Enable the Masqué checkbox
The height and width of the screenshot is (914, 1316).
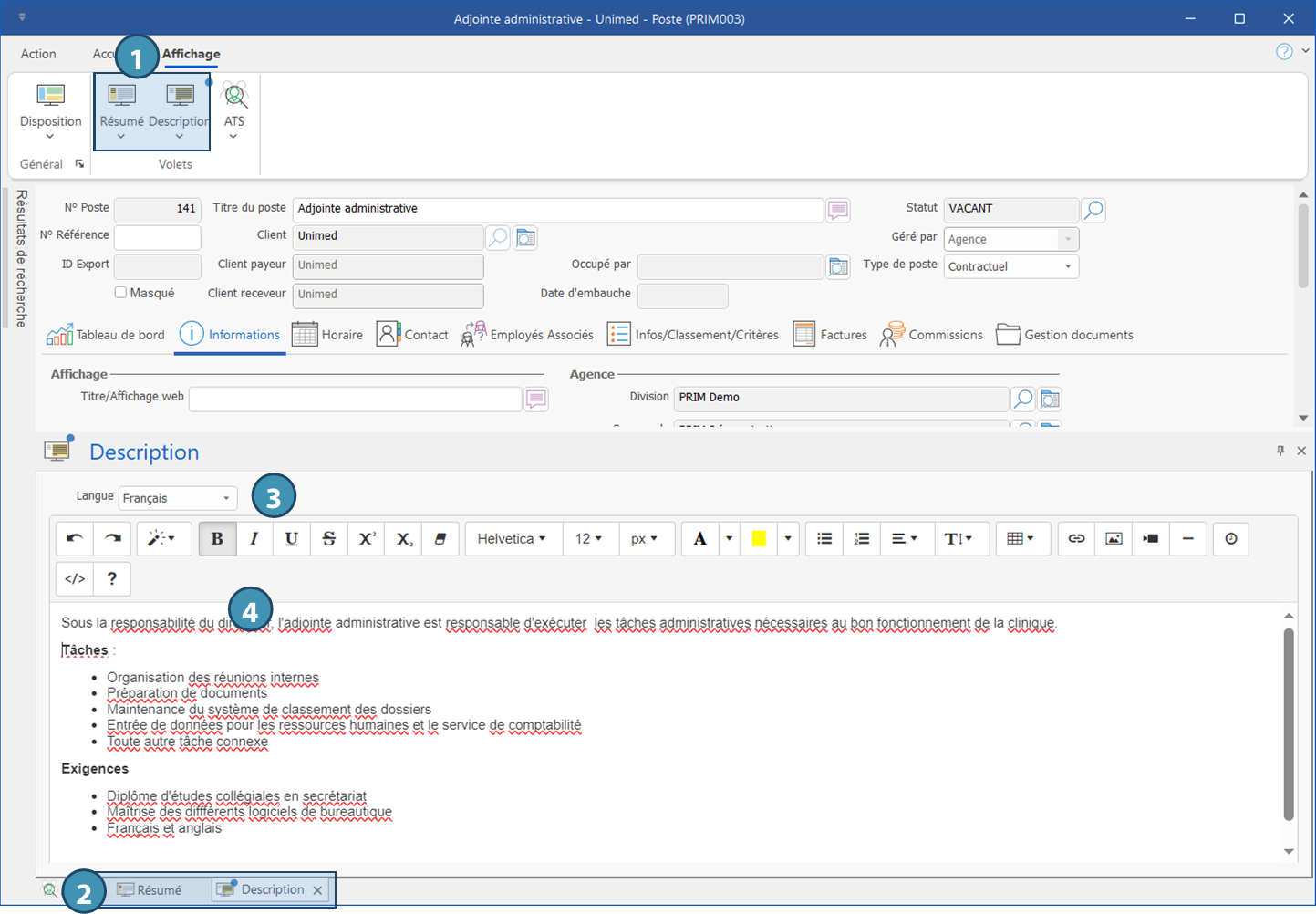(x=120, y=293)
